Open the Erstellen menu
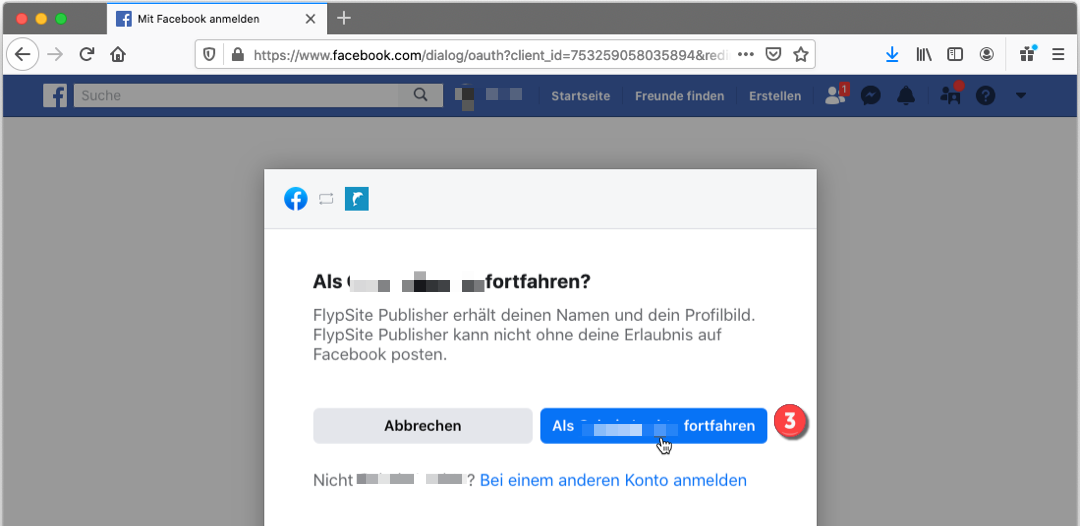1080x526 pixels. [775, 96]
